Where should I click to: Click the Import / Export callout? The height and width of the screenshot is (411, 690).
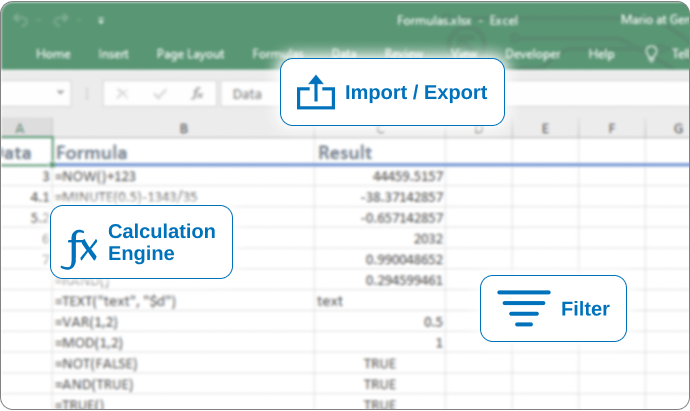392,92
